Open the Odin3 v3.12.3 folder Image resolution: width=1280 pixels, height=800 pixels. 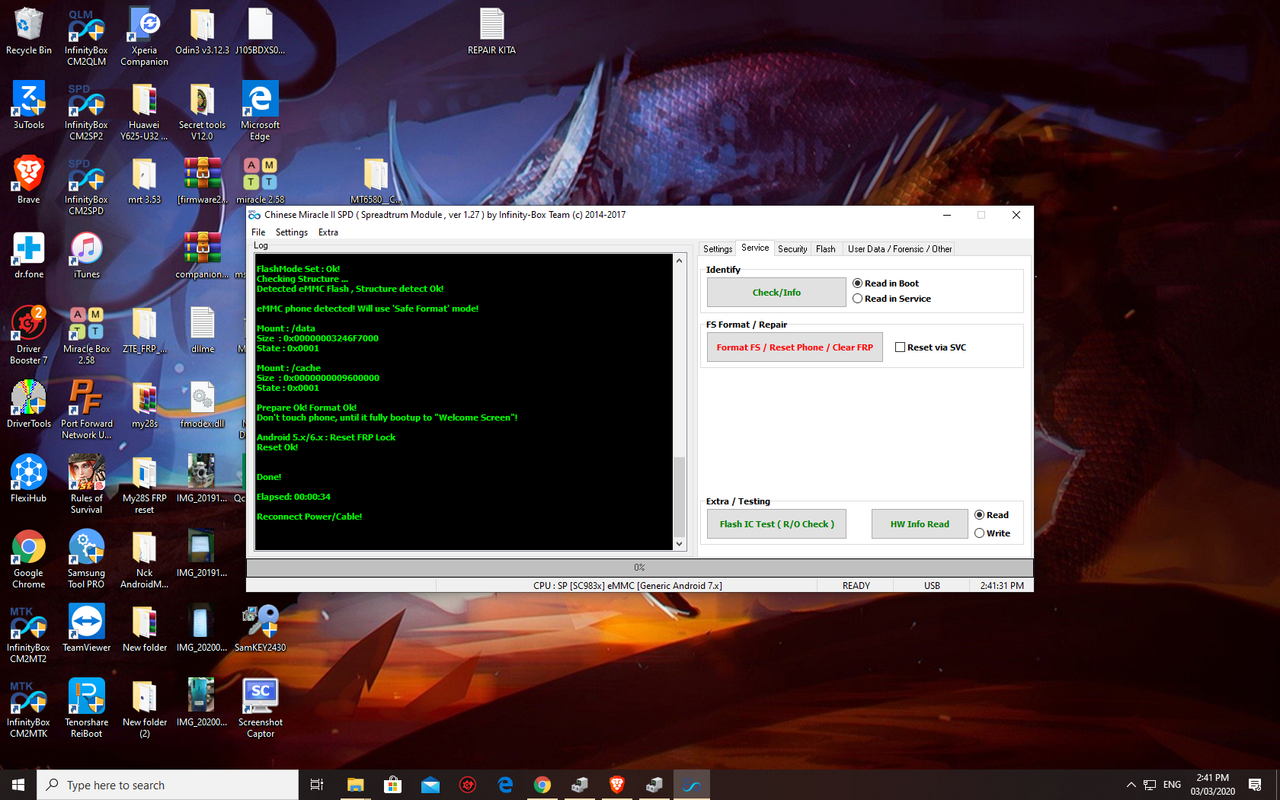202,31
